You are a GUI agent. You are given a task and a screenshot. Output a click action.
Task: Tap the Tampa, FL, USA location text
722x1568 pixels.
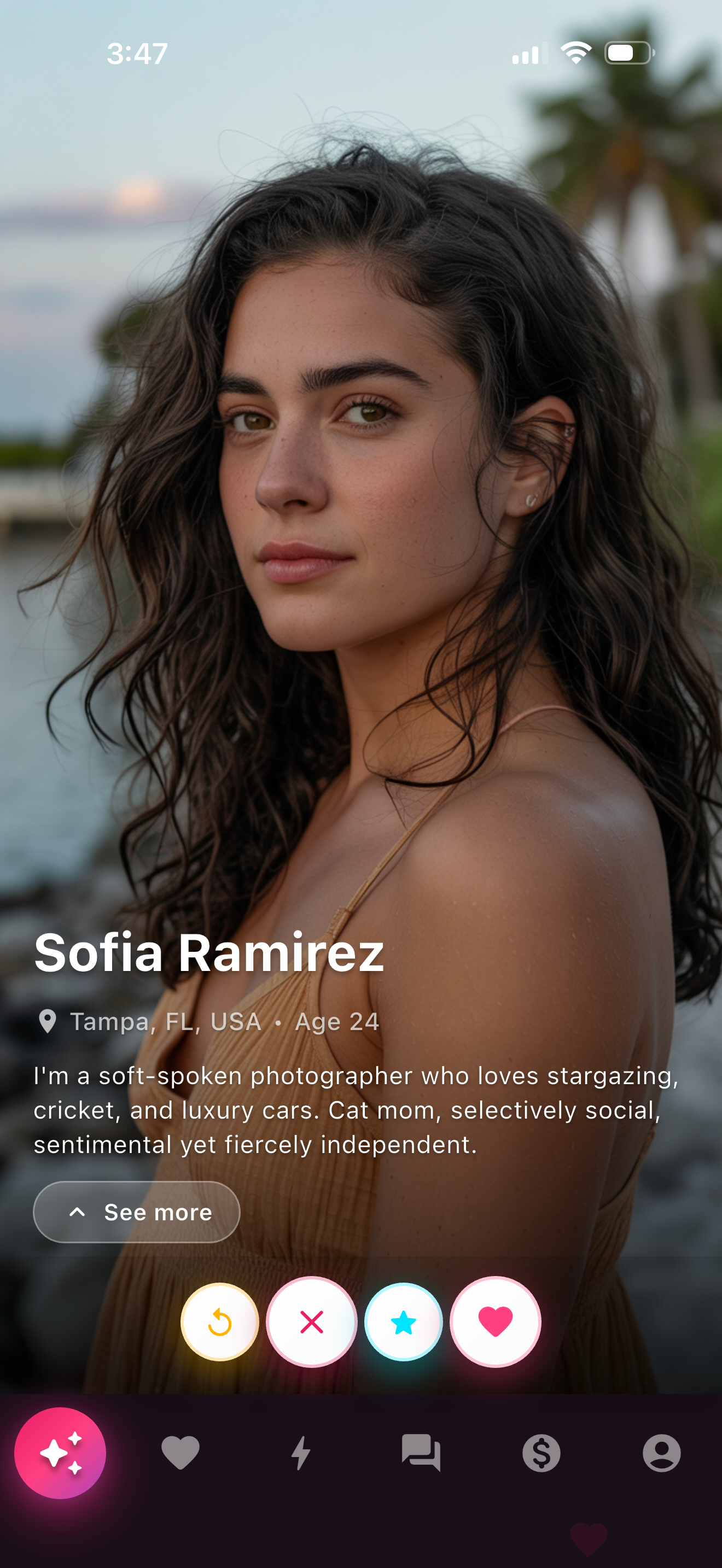pyautogui.click(x=166, y=1021)
